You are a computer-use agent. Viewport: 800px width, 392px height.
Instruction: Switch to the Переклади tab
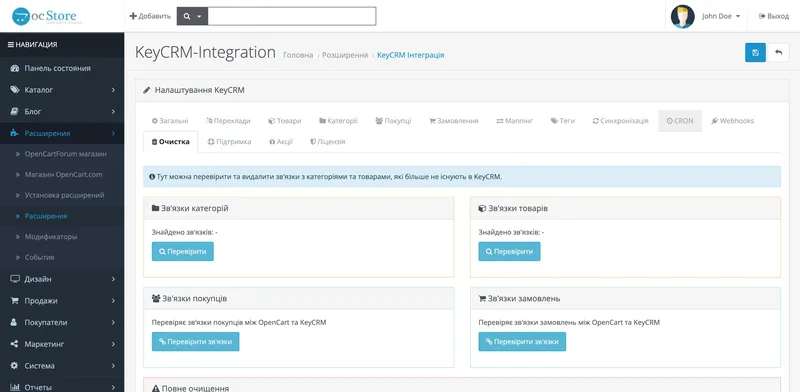228,121
